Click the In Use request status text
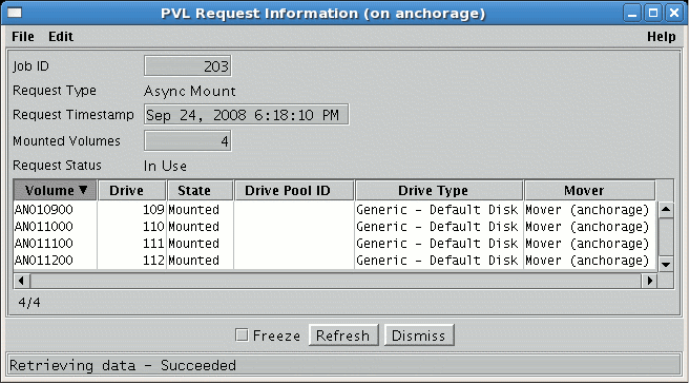 (165, 166)
